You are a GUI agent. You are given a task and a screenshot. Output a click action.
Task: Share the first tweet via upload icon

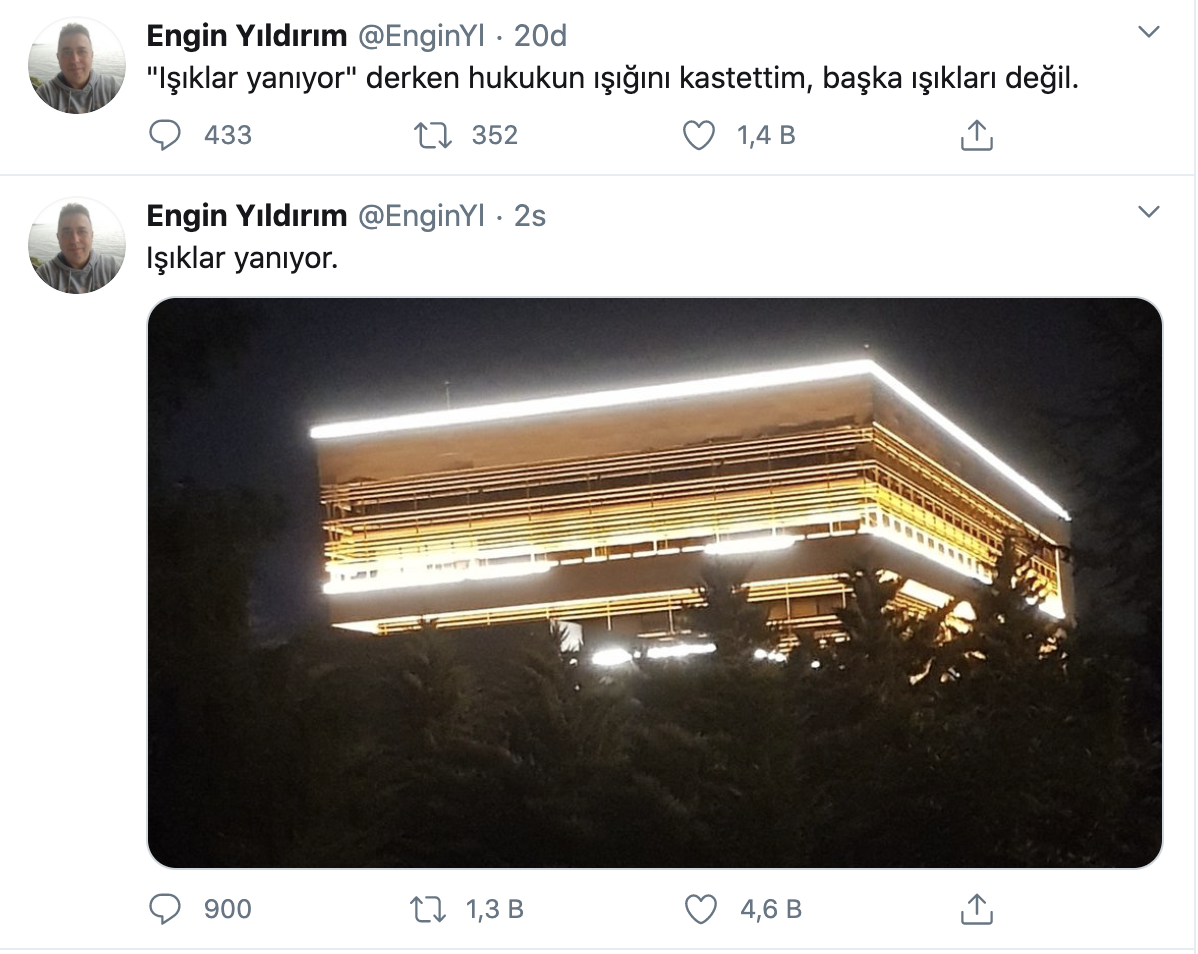click(x=976, y=135)
